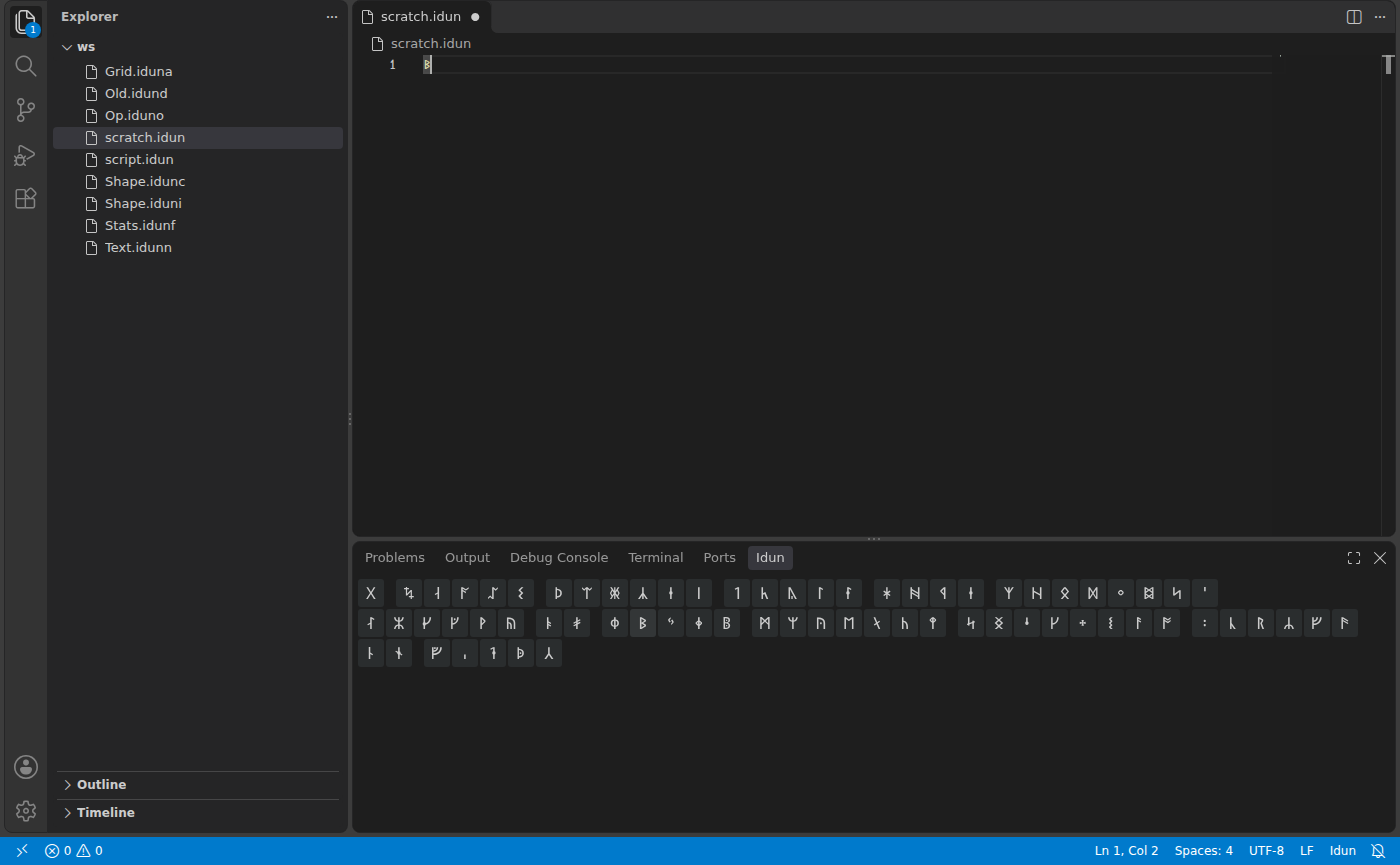Expand the Timeline section
This screenshot has width=1400, height=865.
pos(198,813)
